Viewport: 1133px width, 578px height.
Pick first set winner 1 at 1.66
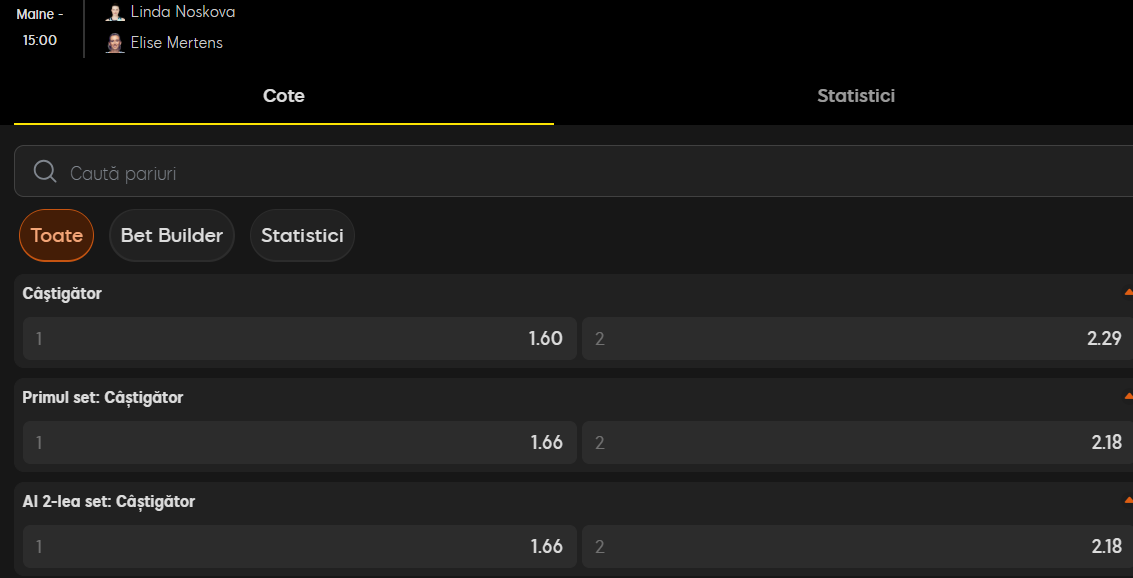click(x=300, y=442)
